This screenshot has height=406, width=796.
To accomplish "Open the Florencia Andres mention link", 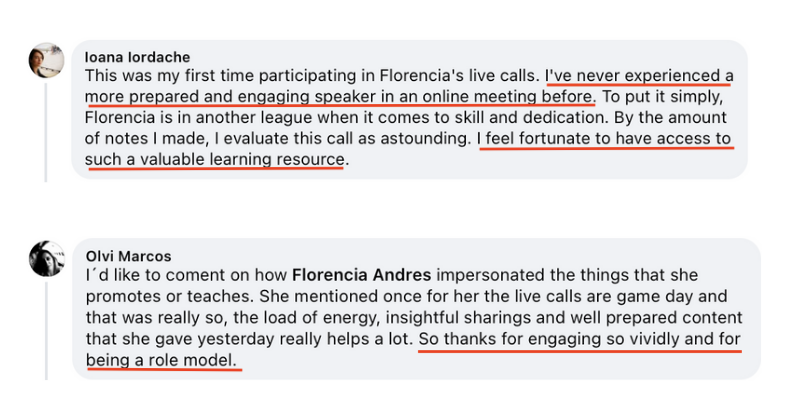I will [x=361, y=275].
